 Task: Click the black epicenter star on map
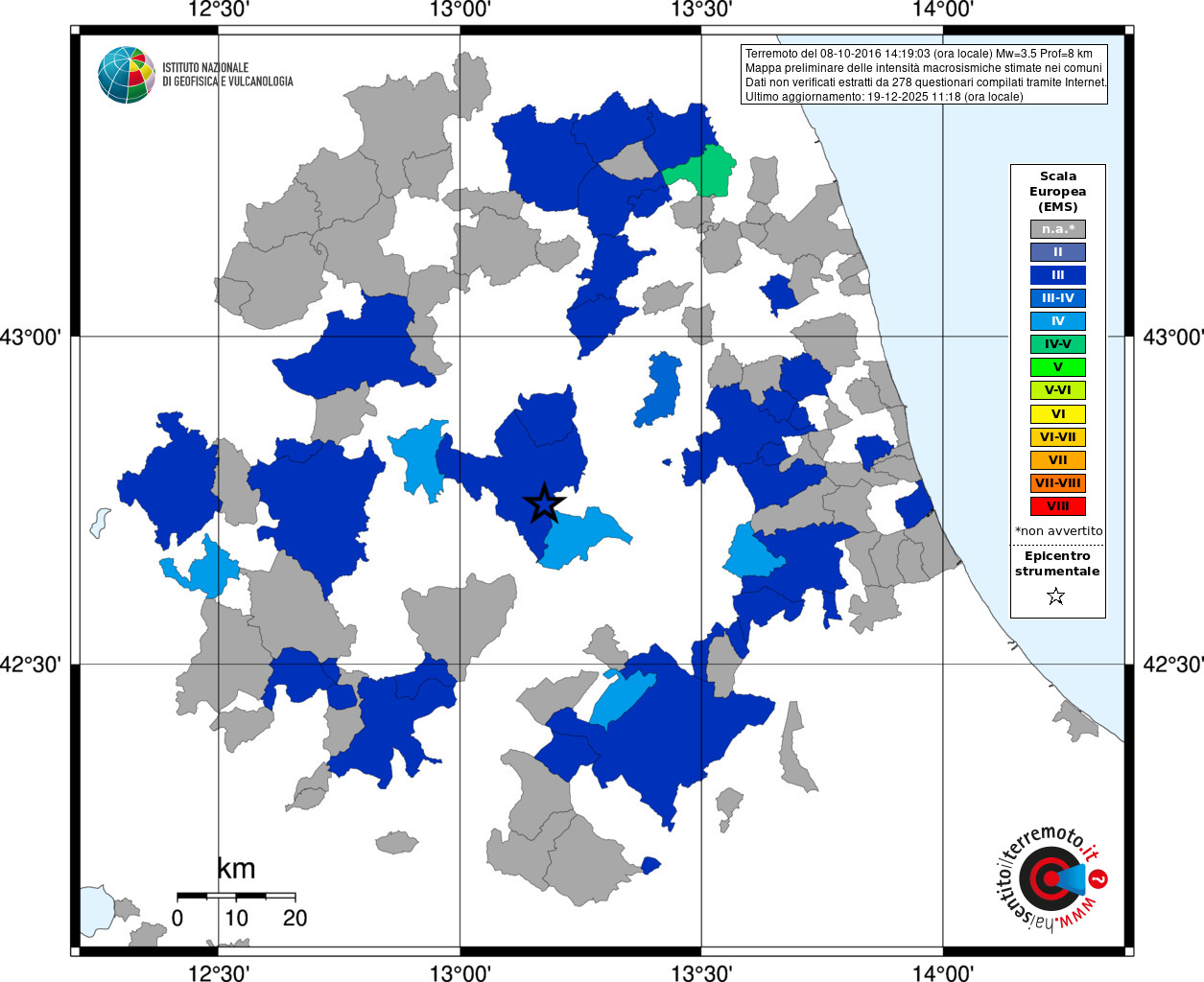(x=544, y=503)
